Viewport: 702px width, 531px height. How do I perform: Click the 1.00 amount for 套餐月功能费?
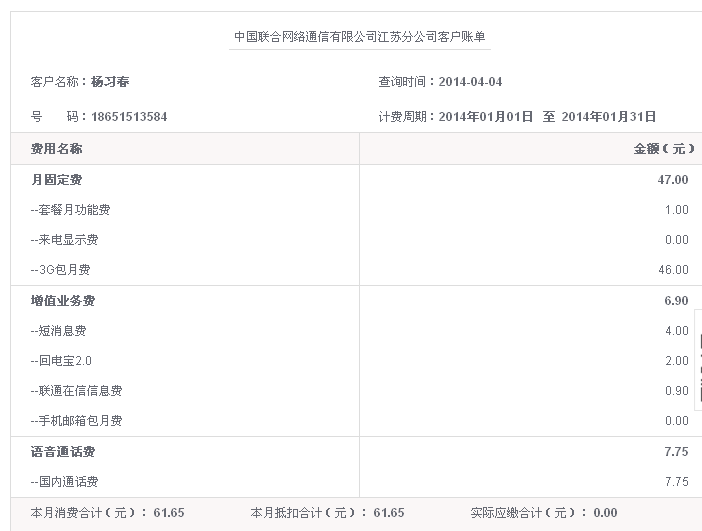point(676,210)
